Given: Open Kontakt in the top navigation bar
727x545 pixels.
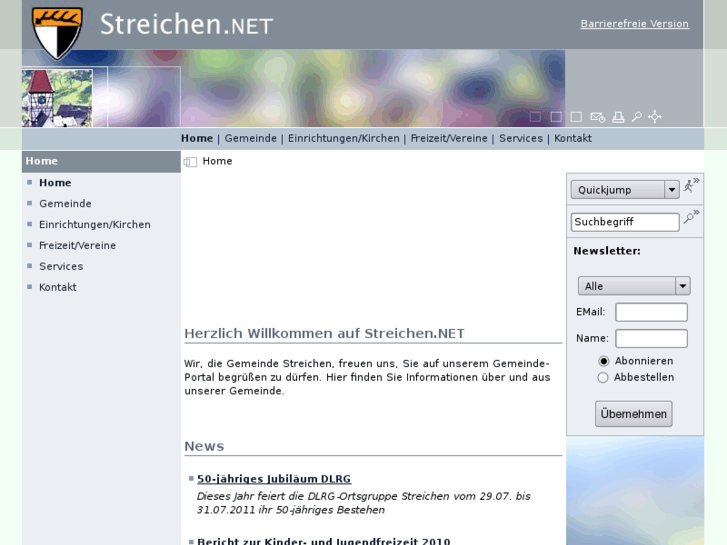Looking at the screenshot, I should click(573, 138).
